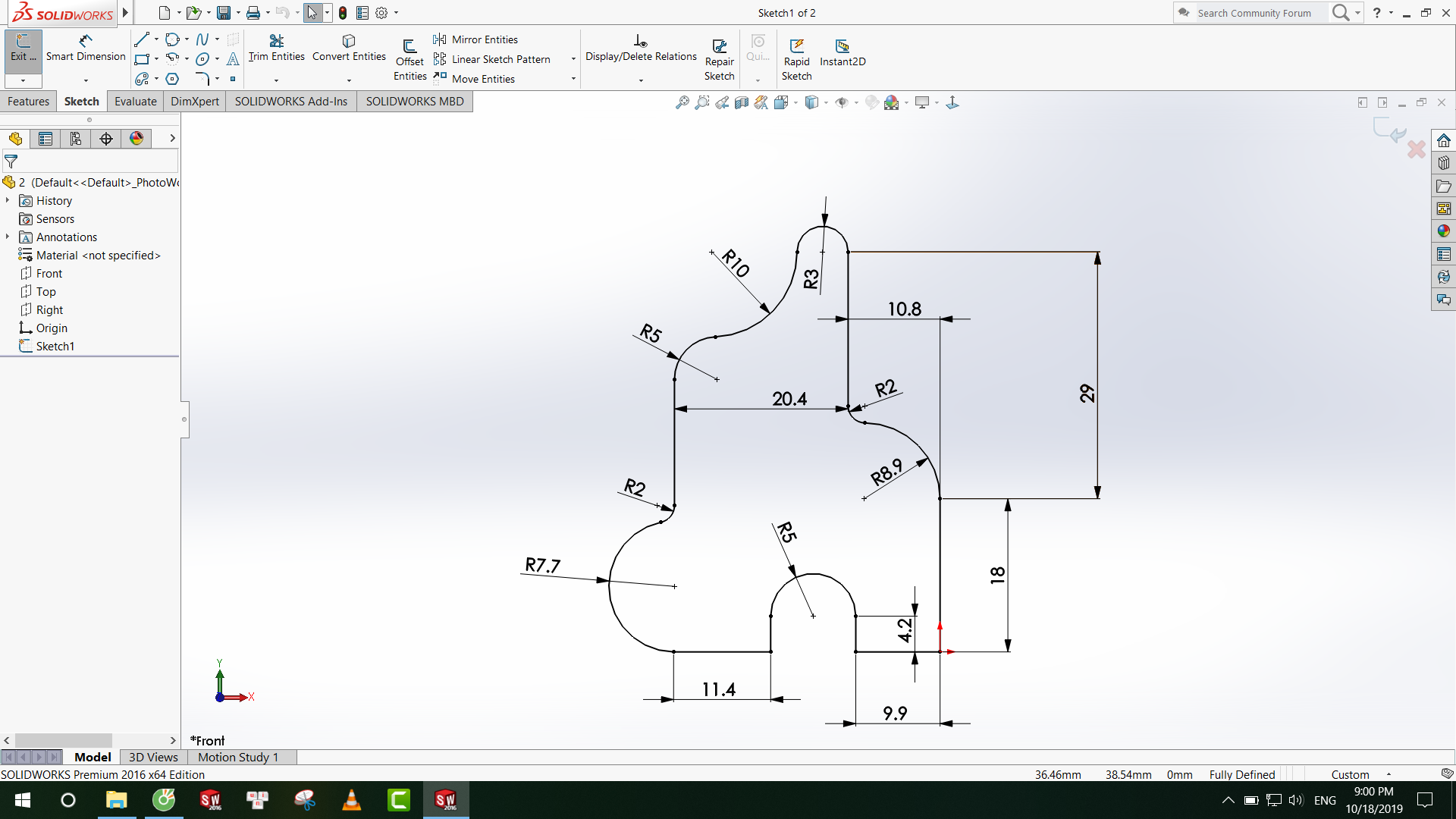Open the Custom units dropdown in status bar
The height and width of the screenshot is (819, 1456).
pyautogui.click(x=1389, y=774)
